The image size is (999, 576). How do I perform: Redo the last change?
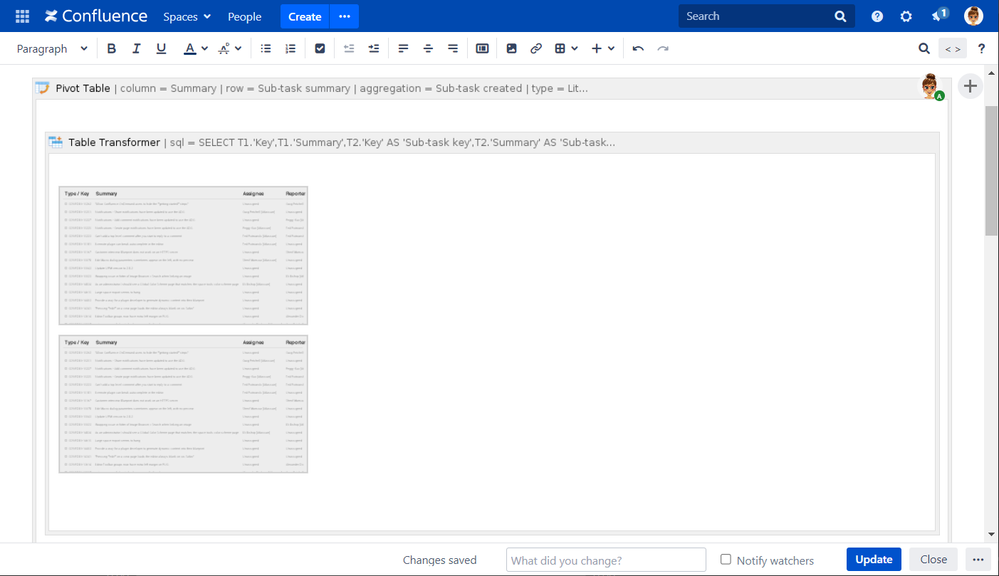[x=663, y=48]
